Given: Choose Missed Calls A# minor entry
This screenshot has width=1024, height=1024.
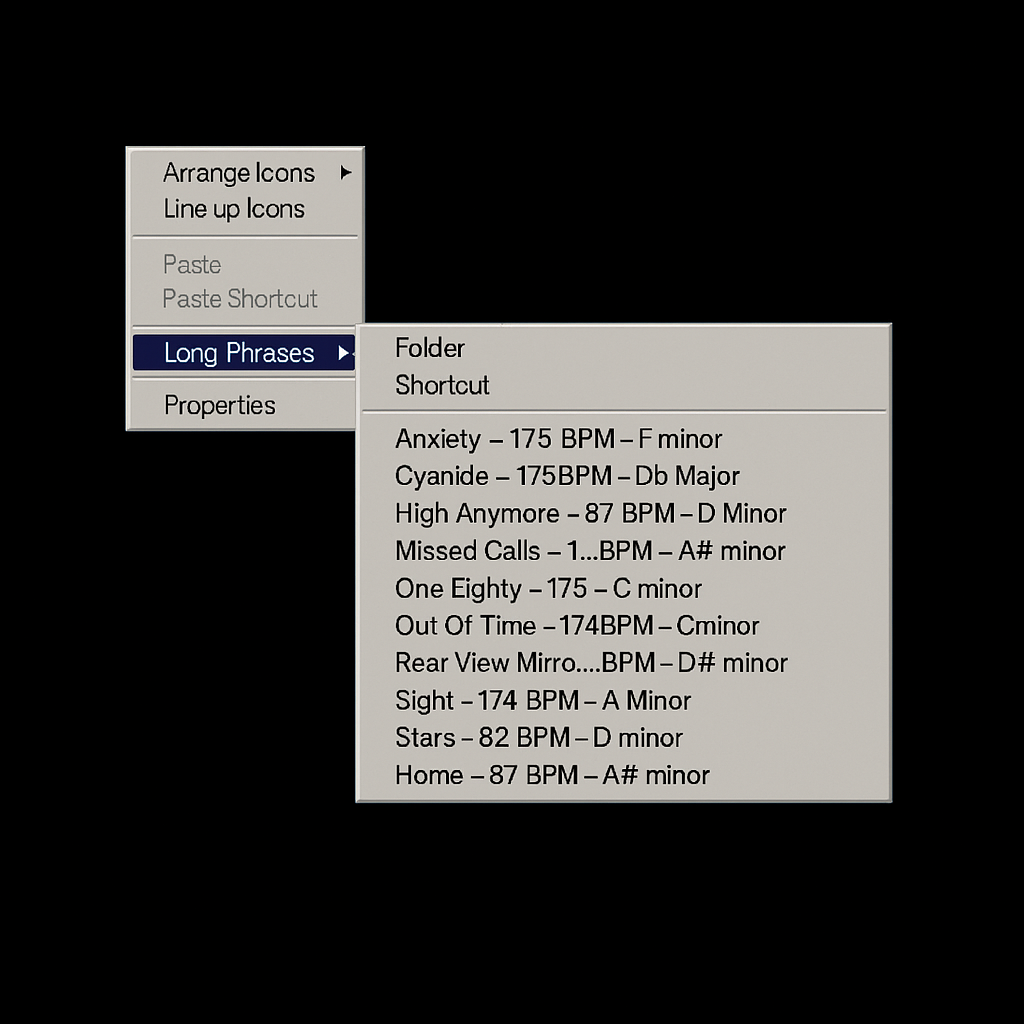Looking at the screenshot, I should [624, 551].
